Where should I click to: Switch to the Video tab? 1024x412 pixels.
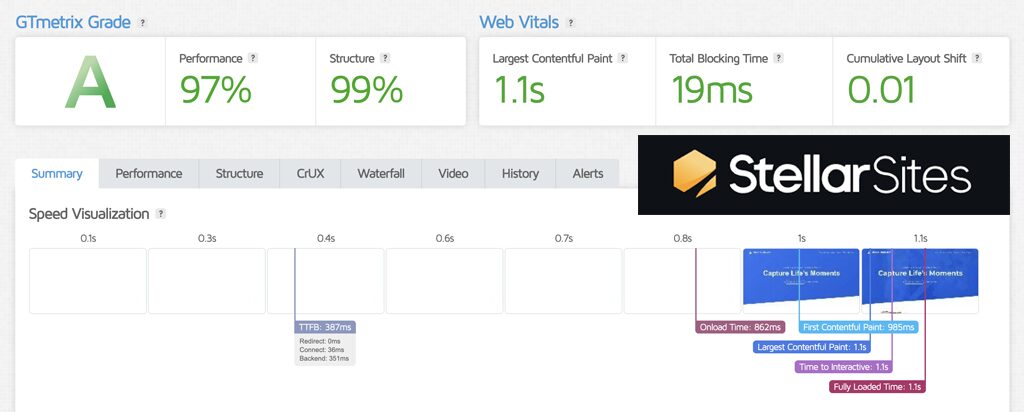pos(453,174)
